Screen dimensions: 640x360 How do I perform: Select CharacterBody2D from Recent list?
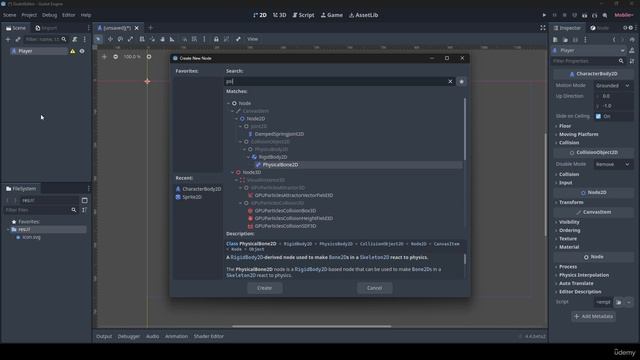198,189
